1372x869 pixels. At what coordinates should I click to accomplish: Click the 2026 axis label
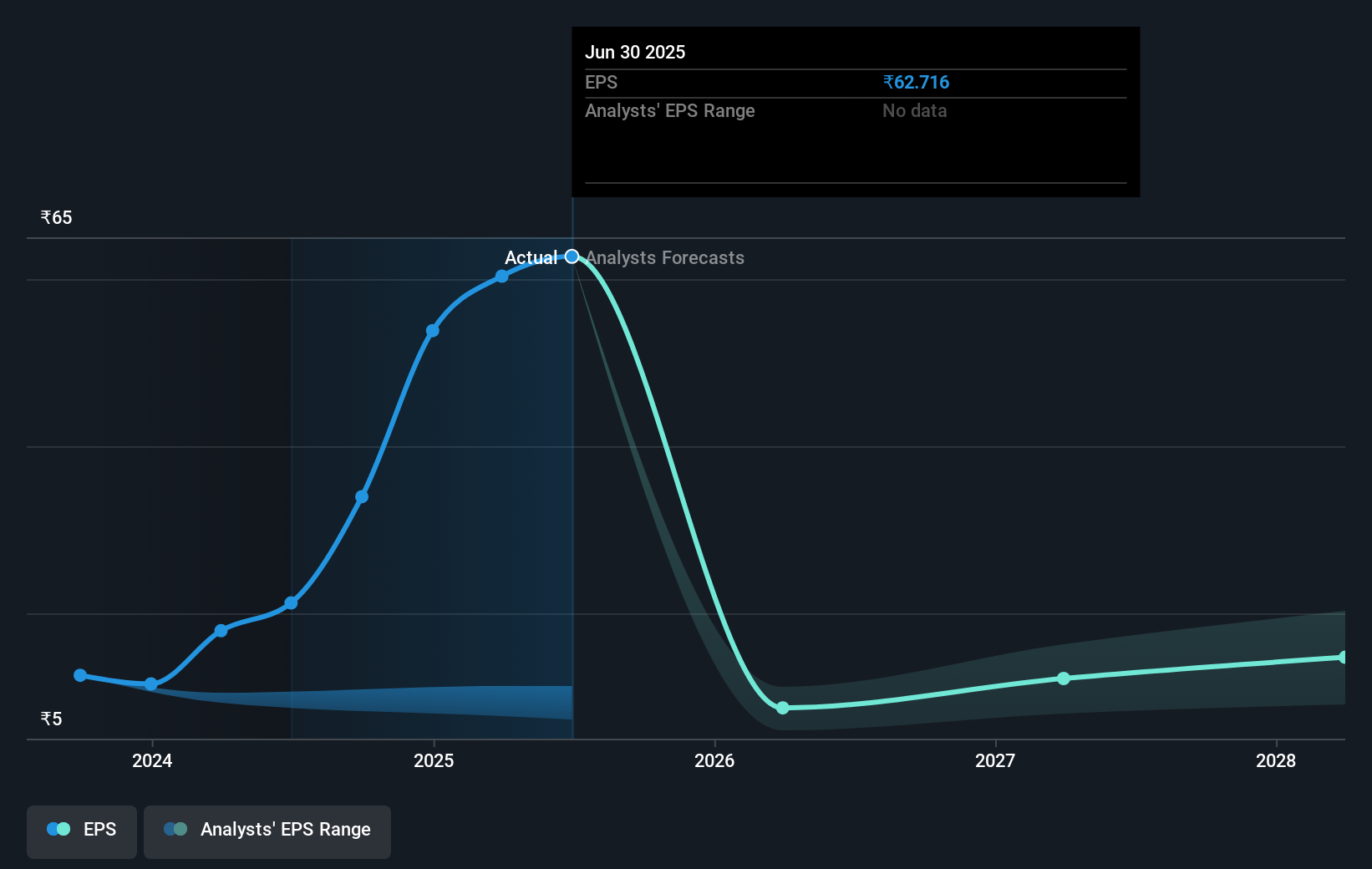click(x=714, y=761)
